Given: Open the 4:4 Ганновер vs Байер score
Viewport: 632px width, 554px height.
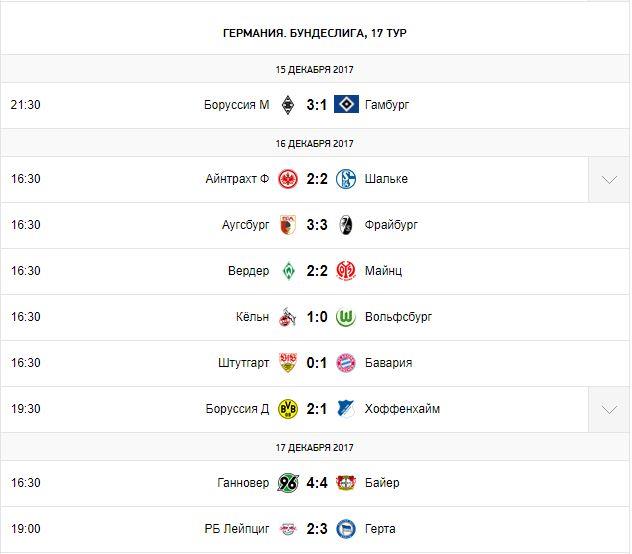Looking at the screenshot, I should point(317,483).
